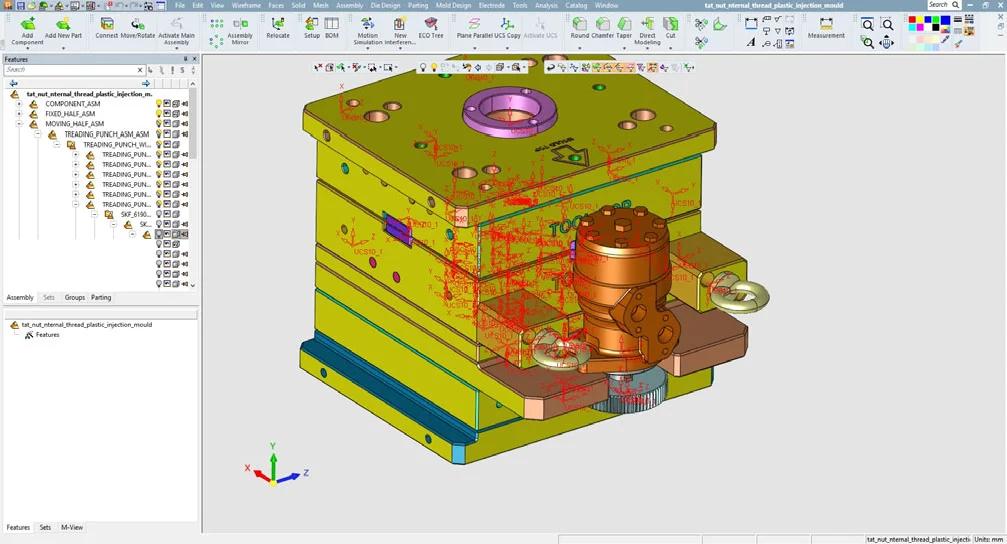
Task: Switch to the Parting tab in Features panel
Action: 101,297
